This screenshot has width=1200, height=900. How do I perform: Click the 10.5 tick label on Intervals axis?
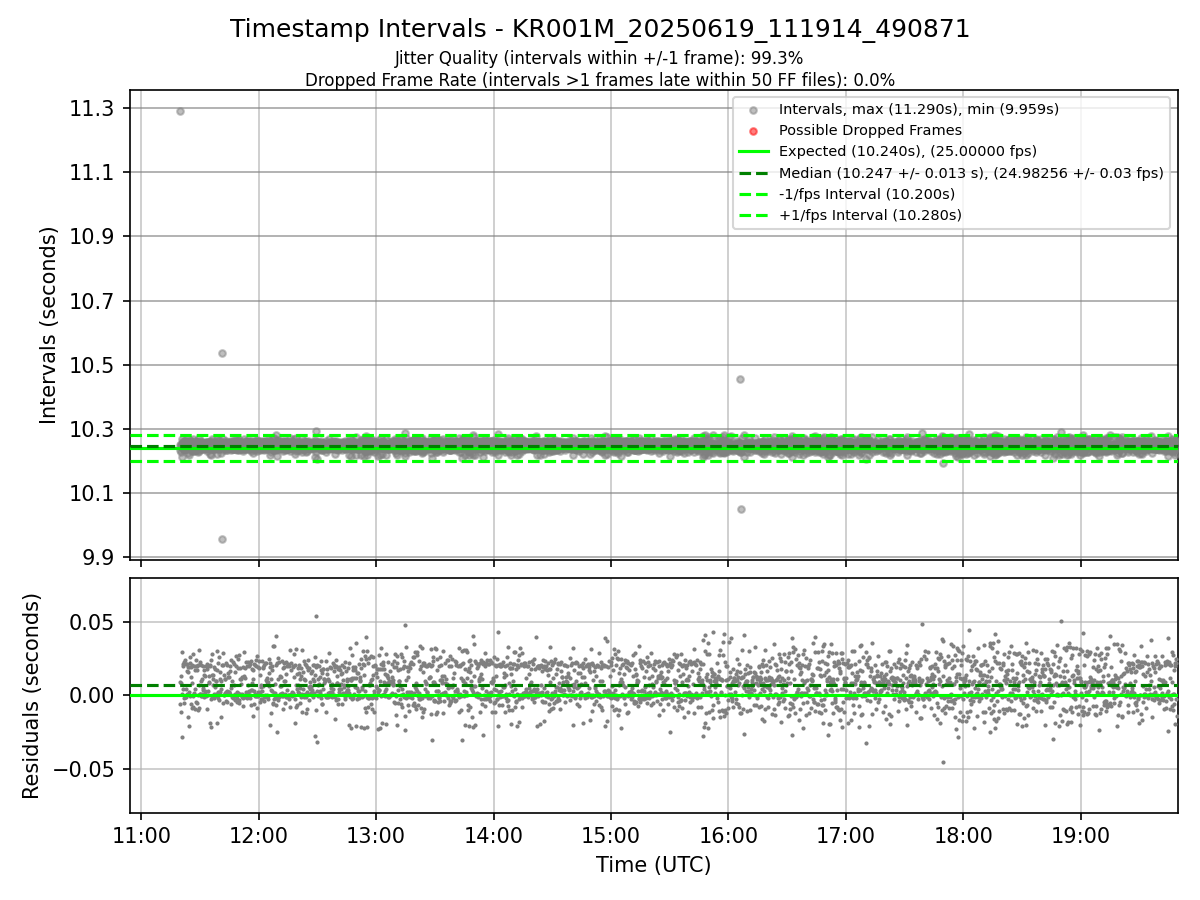[92, 365]
